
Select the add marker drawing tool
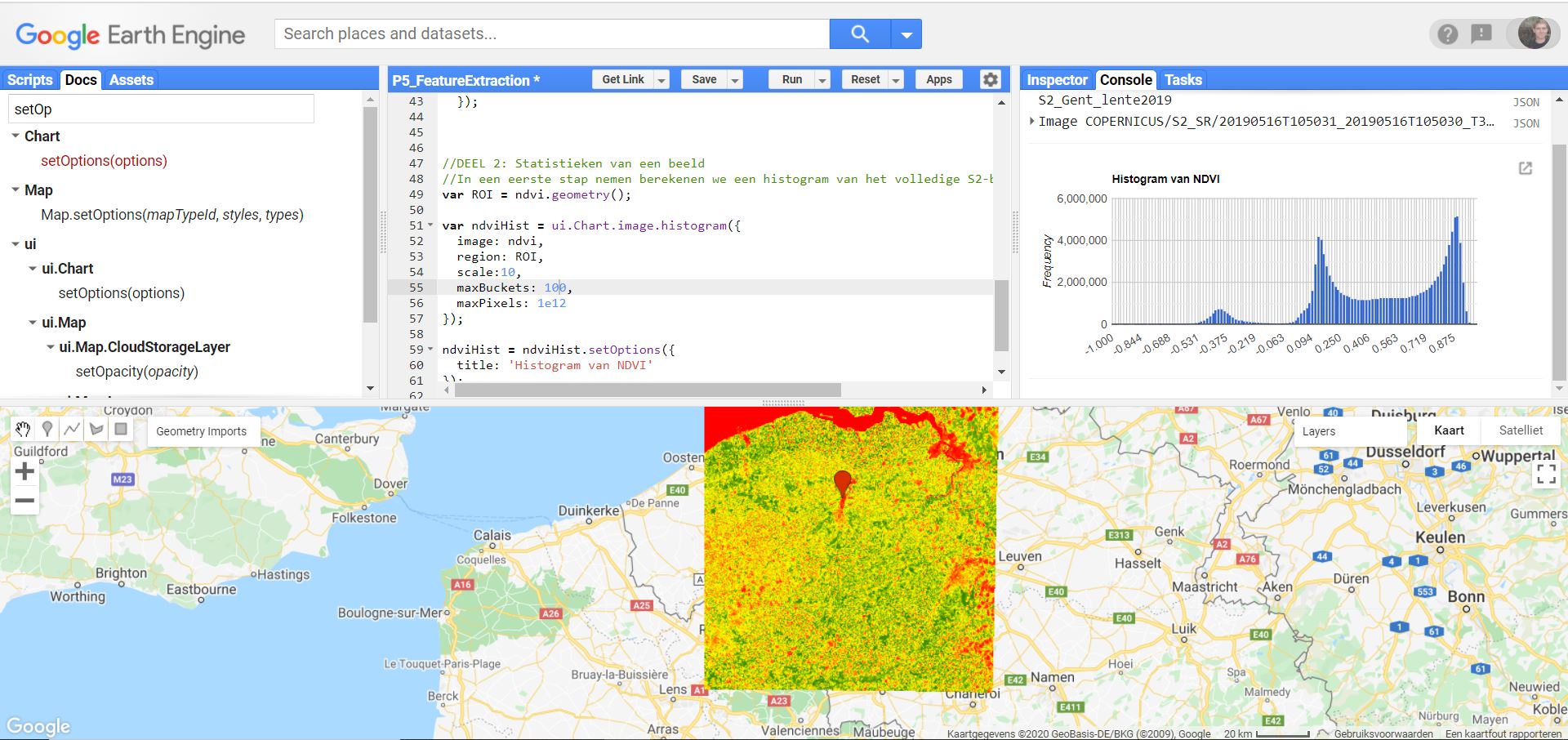tap(47, 429)
